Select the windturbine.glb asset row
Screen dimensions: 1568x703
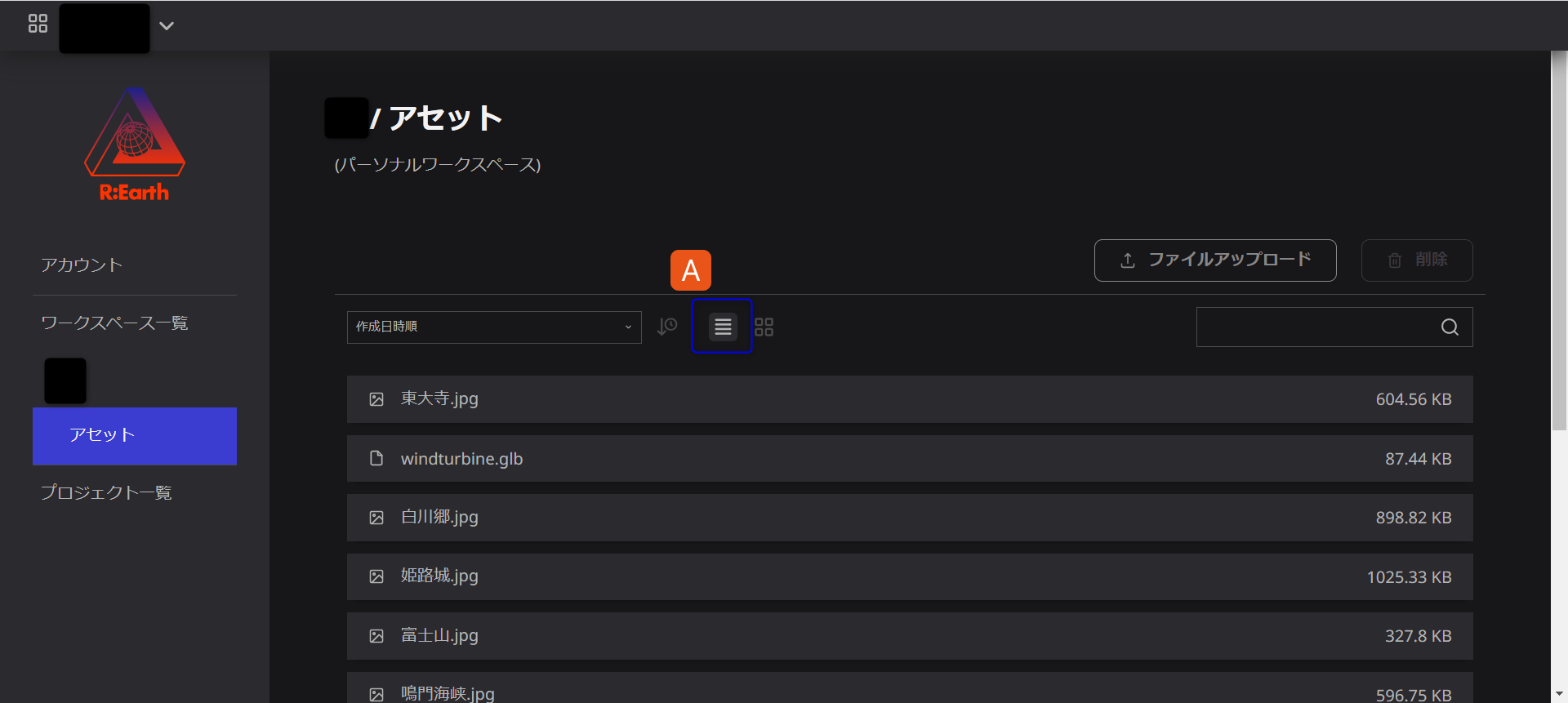[x=910, y=459]
